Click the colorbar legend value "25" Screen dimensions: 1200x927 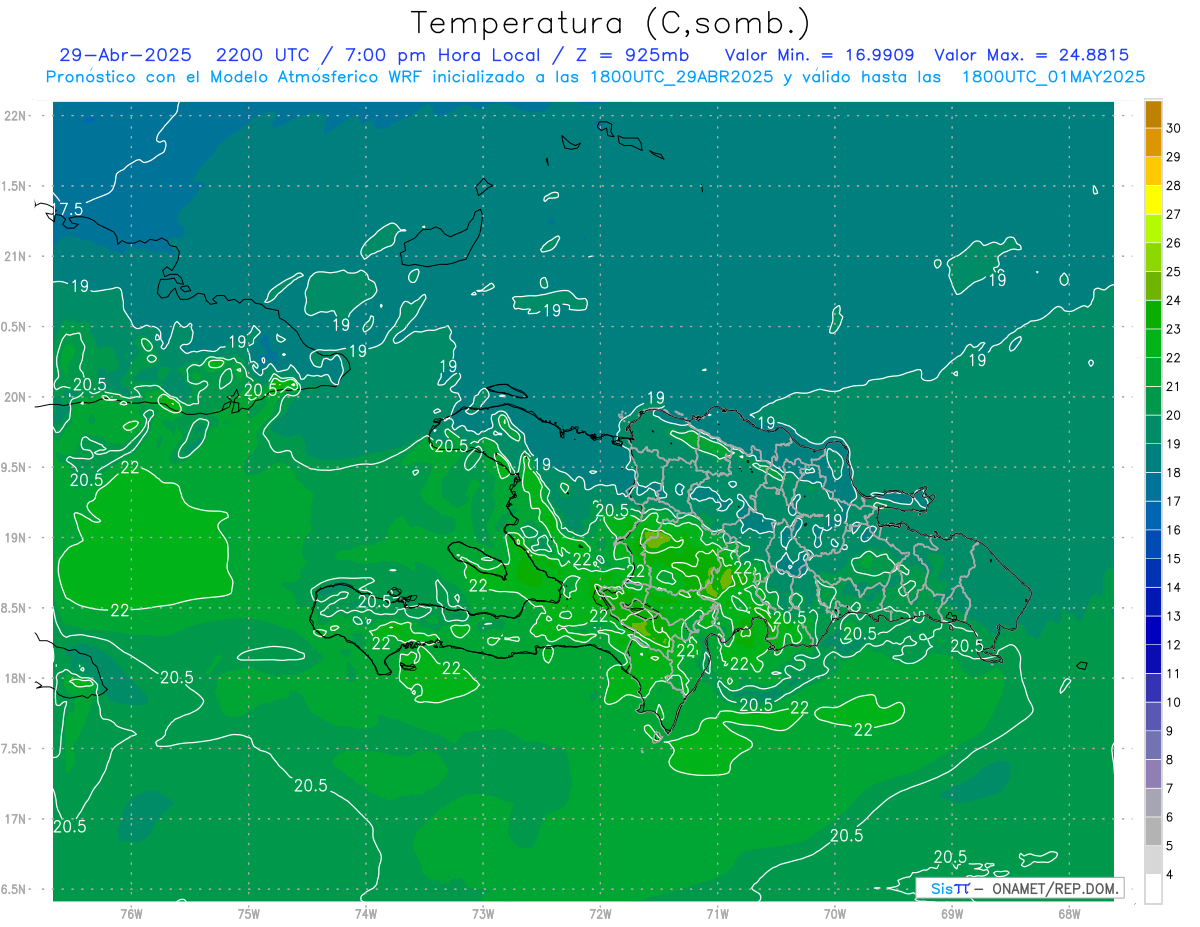point(1174,272)
